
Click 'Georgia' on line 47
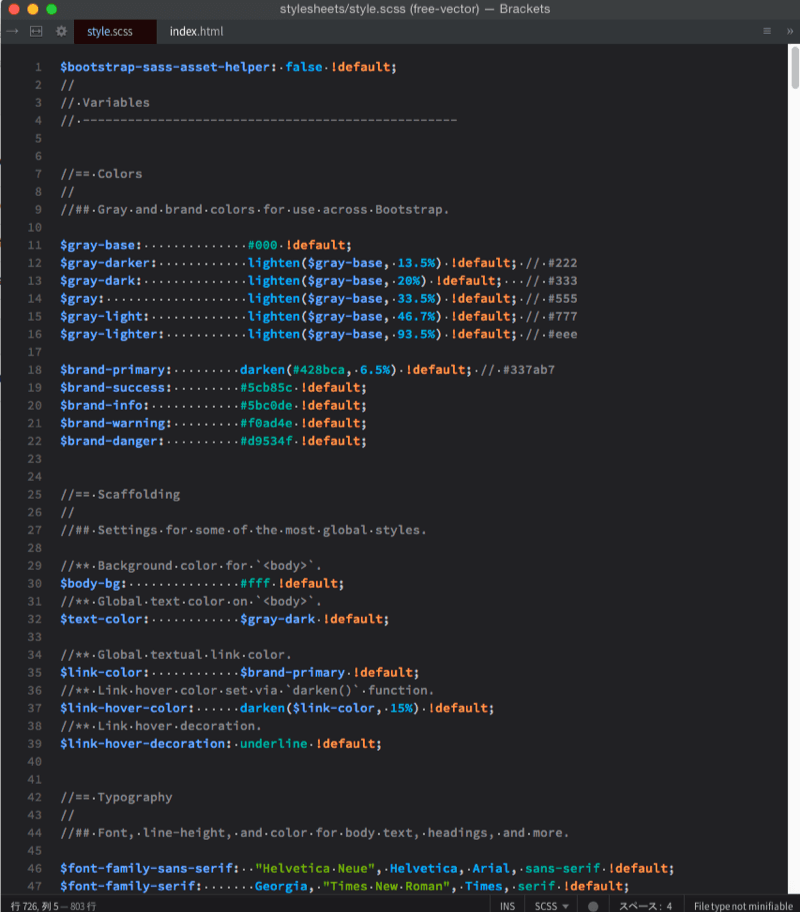281,886
